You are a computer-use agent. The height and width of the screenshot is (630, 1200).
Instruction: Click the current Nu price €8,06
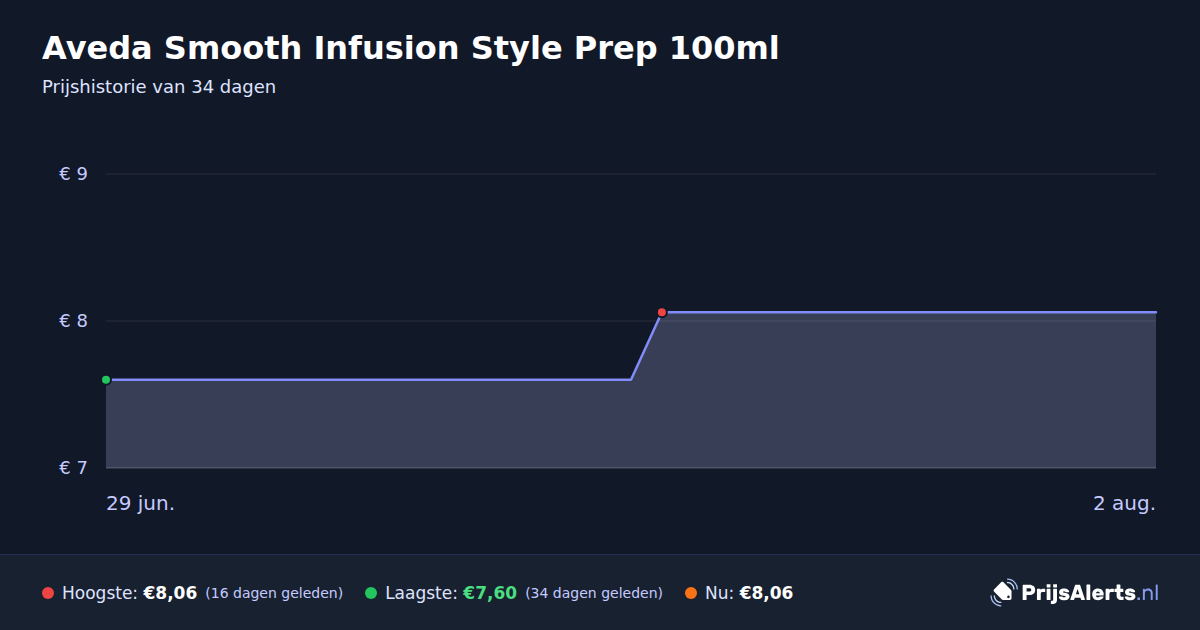(766, 593)
